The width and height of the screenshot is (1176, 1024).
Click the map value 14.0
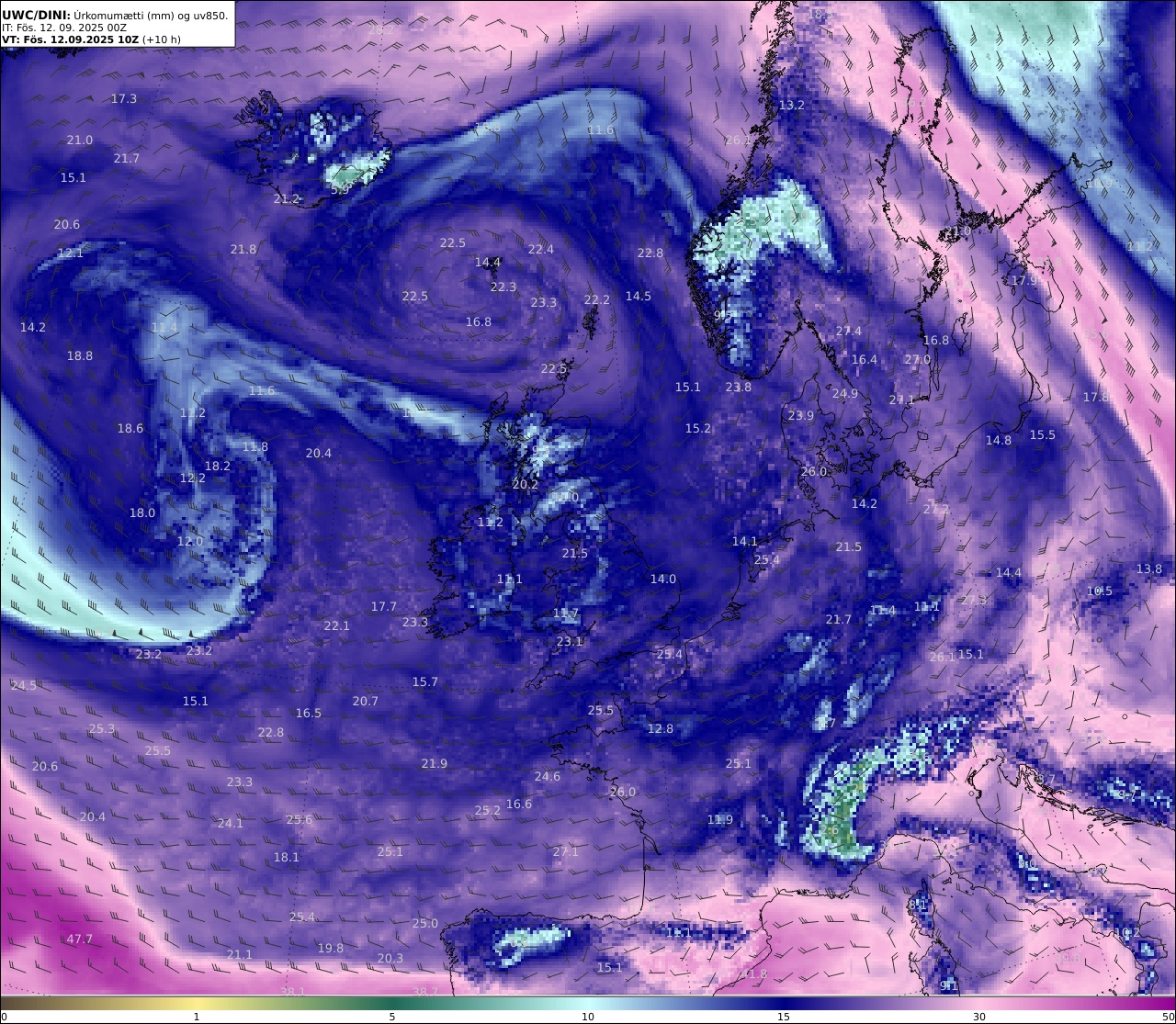coord(663,579)
